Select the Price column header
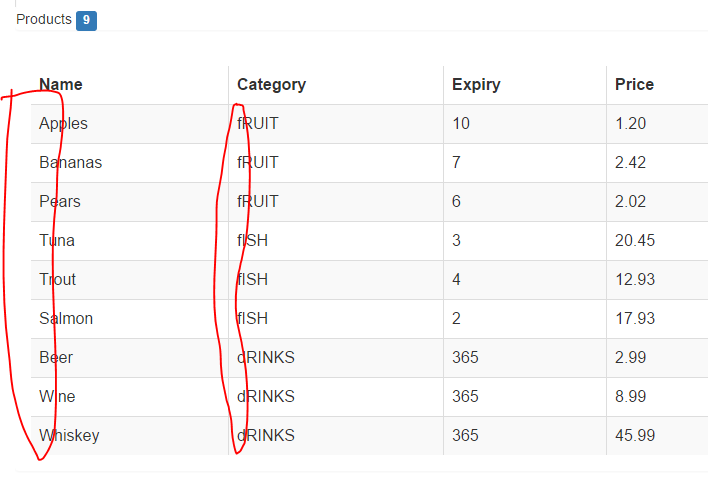708x483 pixels. click(x=634, y=85)
